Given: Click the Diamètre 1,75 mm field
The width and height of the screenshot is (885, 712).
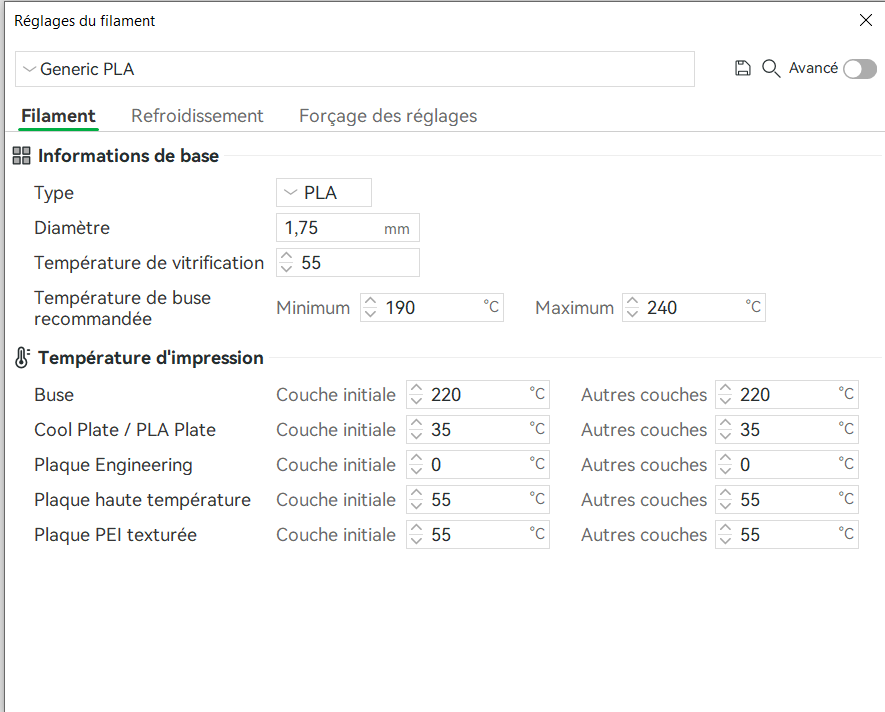Looking at the screenshot, I should [x=348, y=228].
